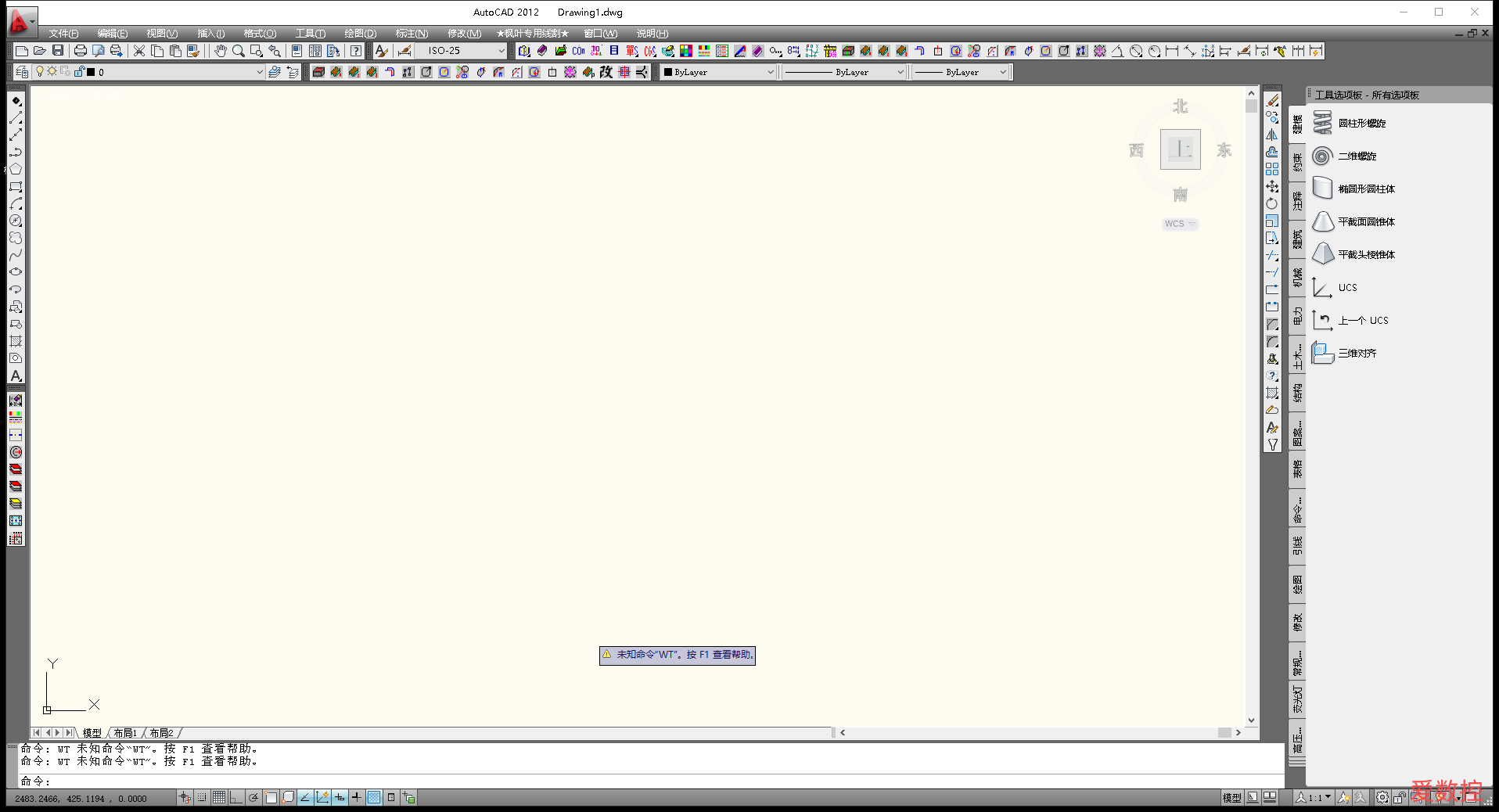Screen dimensions: 1499x812
Task: Click the ViewCube 上 top face
Action: 1180,149
